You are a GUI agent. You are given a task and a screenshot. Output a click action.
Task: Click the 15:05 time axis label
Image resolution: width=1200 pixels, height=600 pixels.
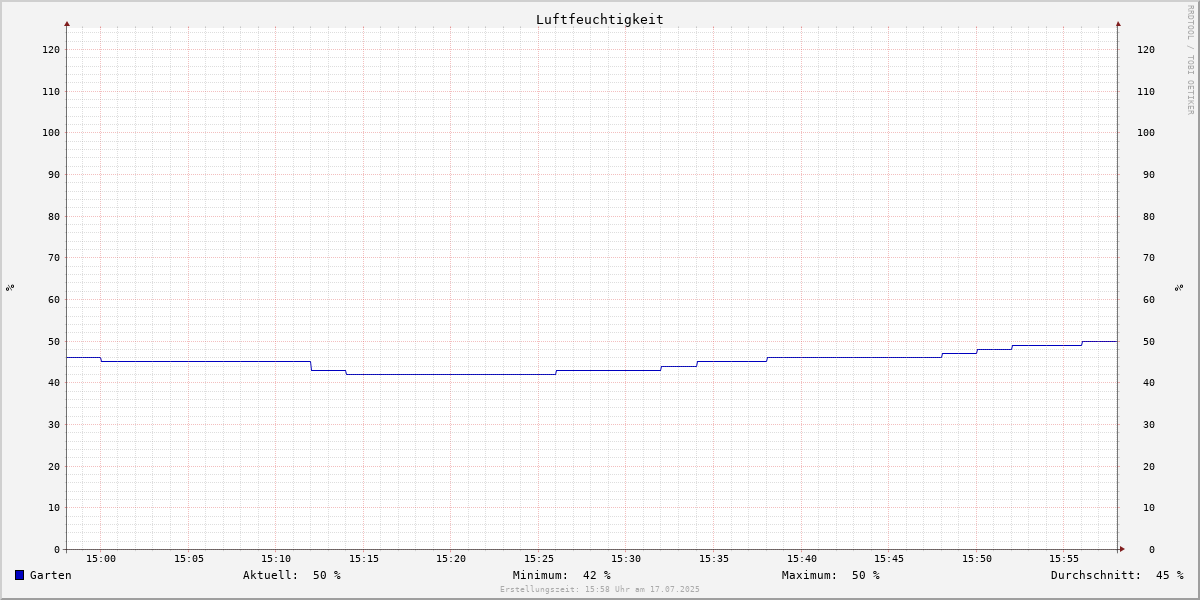coord(189,559)
